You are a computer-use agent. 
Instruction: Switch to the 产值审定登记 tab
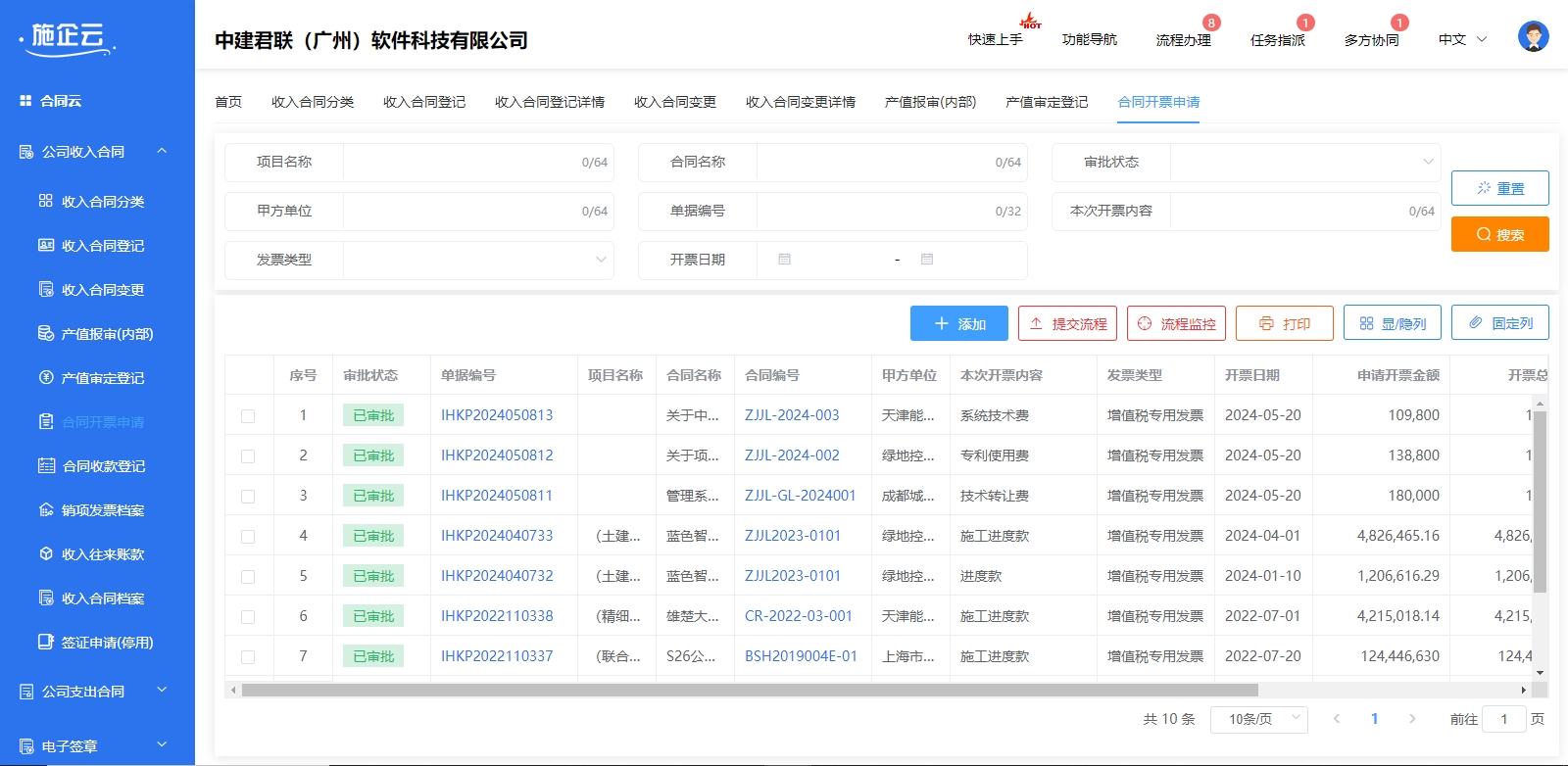1047,102
